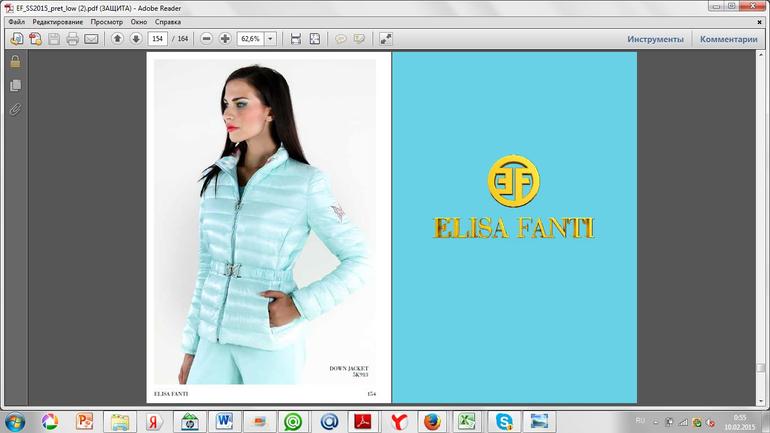
Task: Click the page number field showing 154
Action: tap(158, 39)
